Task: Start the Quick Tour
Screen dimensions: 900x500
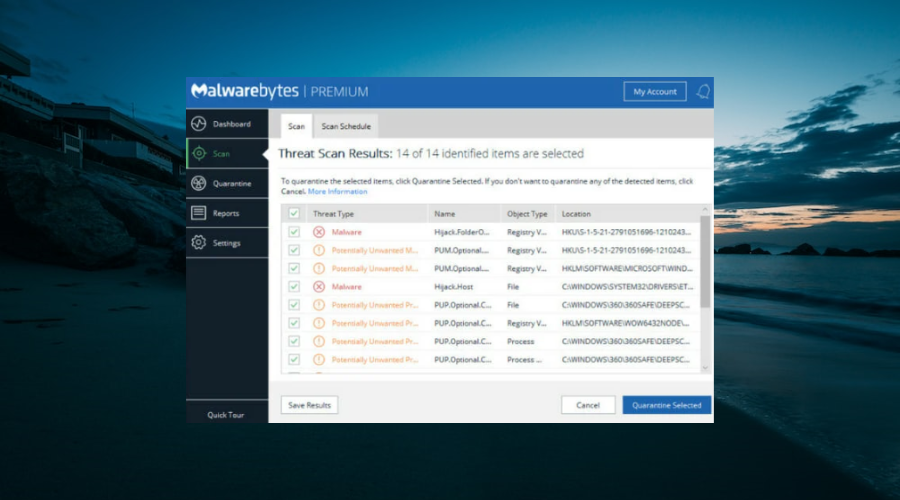Action: [x=226, y=414]
